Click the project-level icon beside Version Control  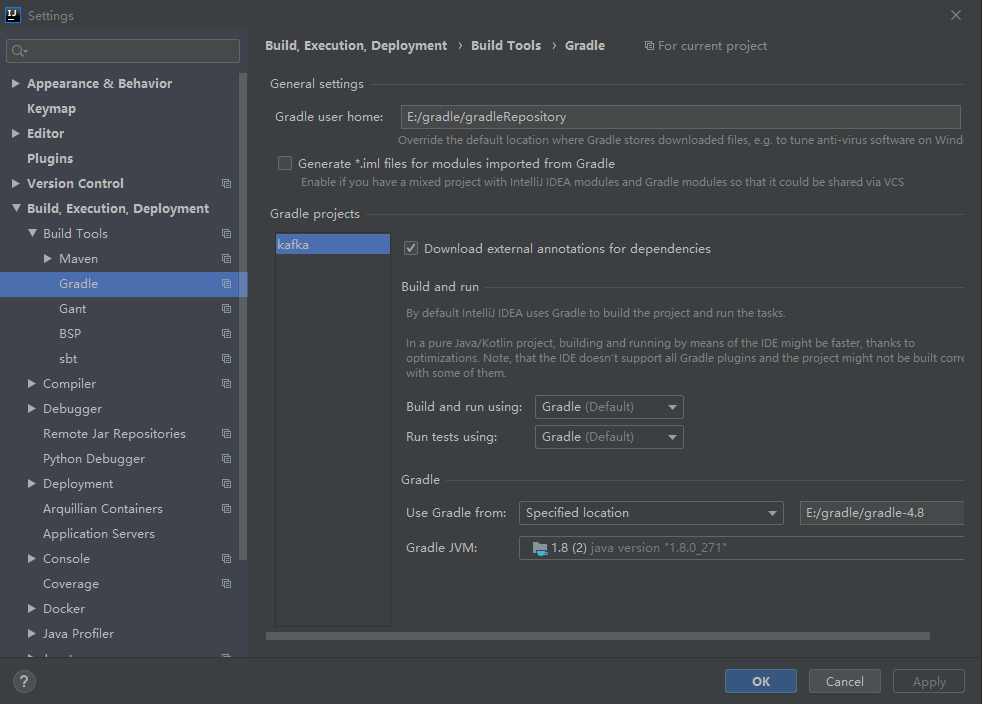(226, 184)
